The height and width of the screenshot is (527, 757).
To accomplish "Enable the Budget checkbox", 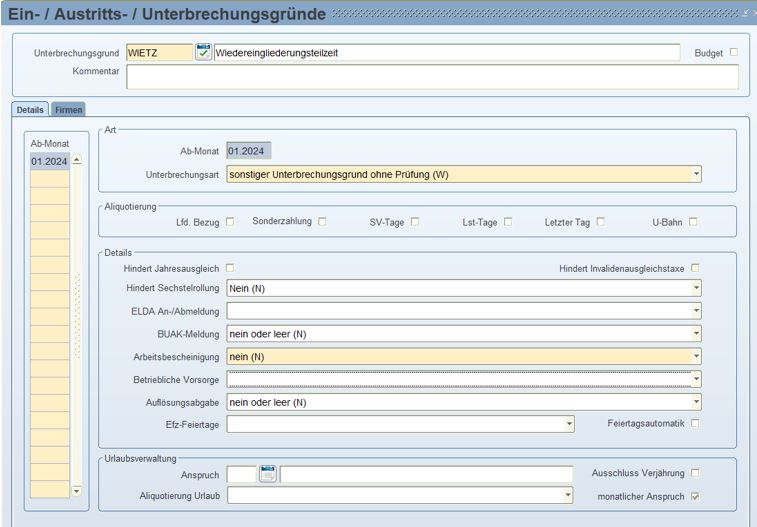I will pos(733,52).
